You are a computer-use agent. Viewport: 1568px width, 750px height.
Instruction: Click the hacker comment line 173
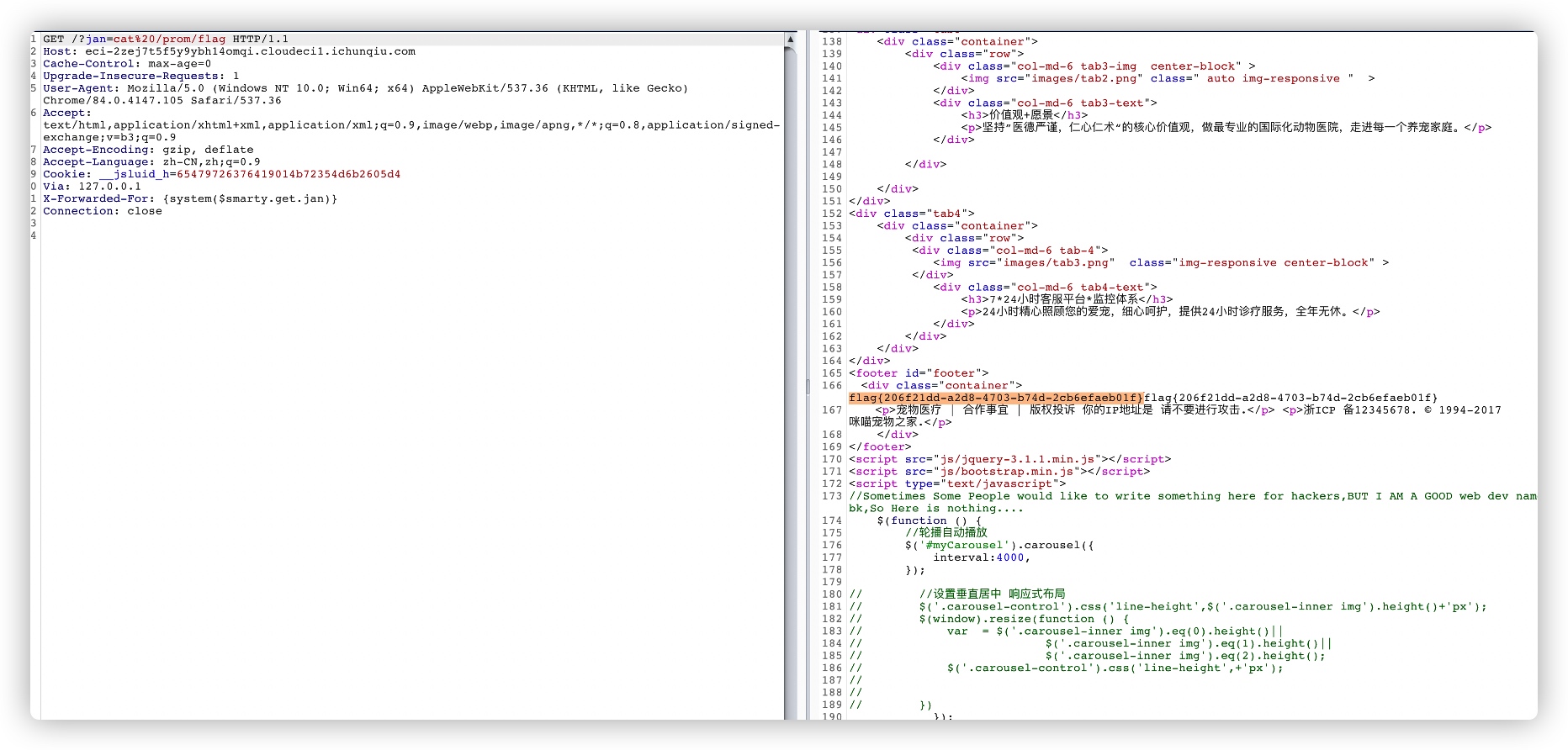pos(1193,502)
